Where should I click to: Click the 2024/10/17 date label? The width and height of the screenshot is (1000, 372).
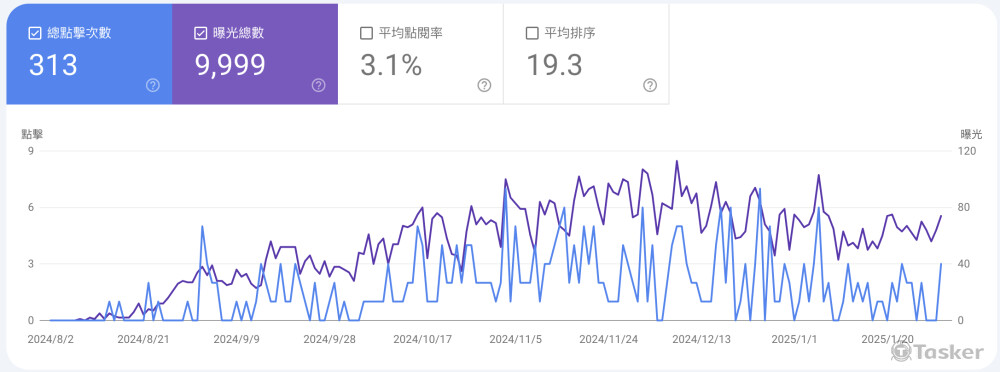pyautogui.click(x=422, y=339)
